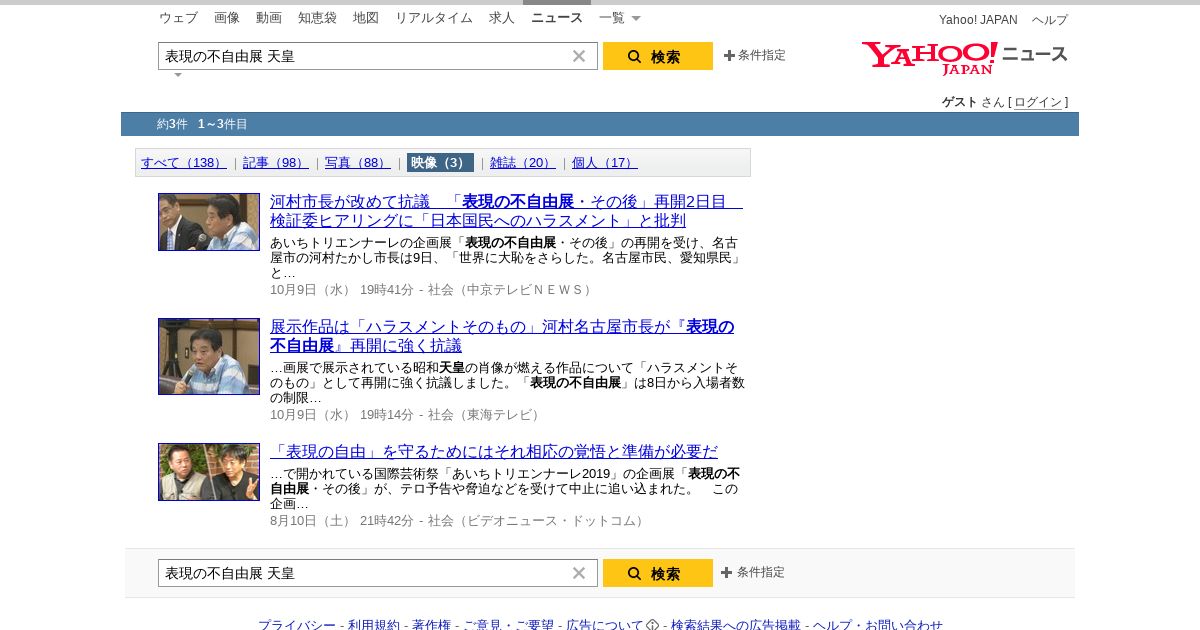Select the ニュース search tab
Image resolution: width=1200 pixels, height=630 pixels.
557,18
